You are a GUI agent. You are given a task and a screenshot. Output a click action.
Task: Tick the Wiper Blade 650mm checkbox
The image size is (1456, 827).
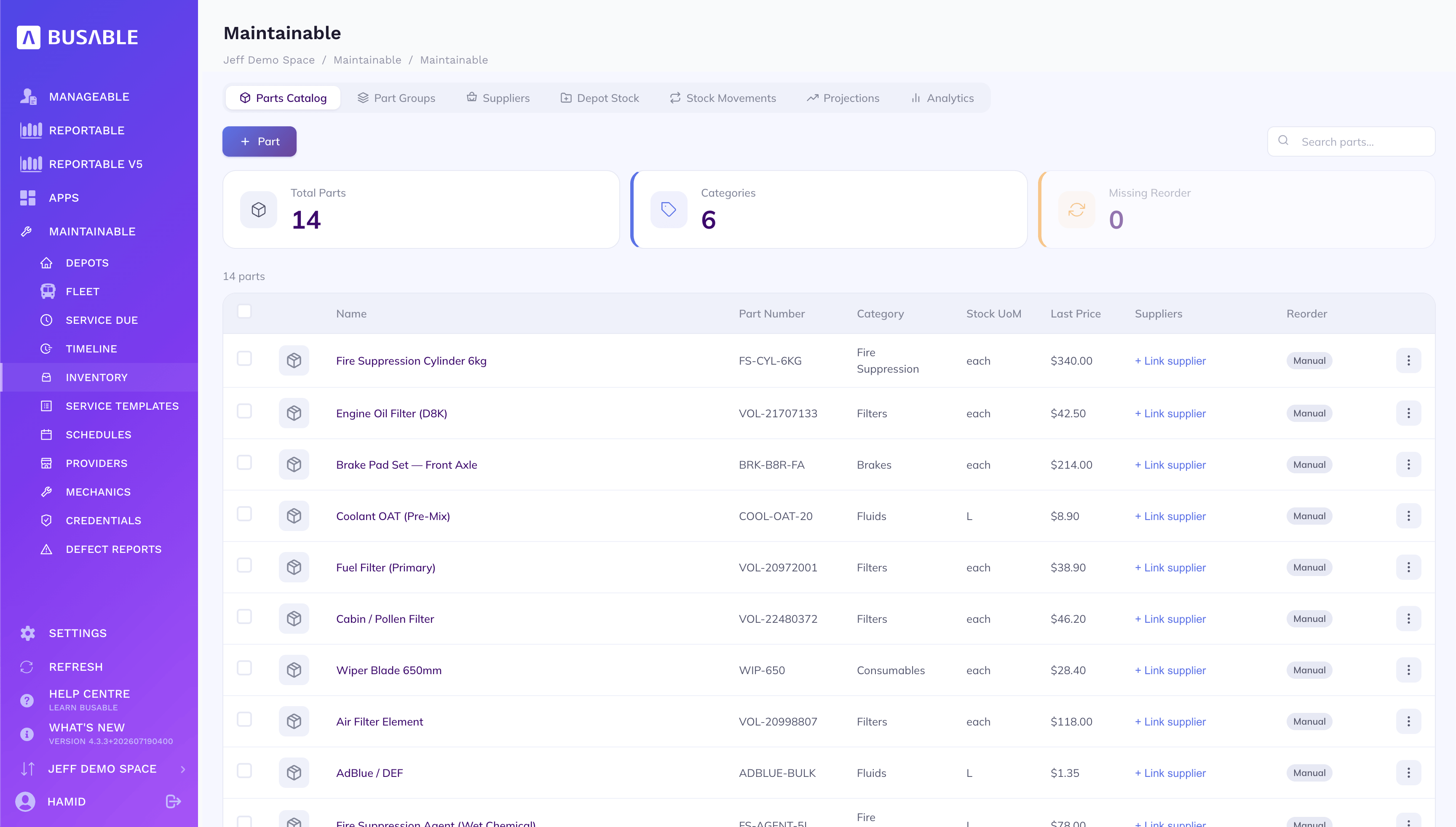[244, 668]
